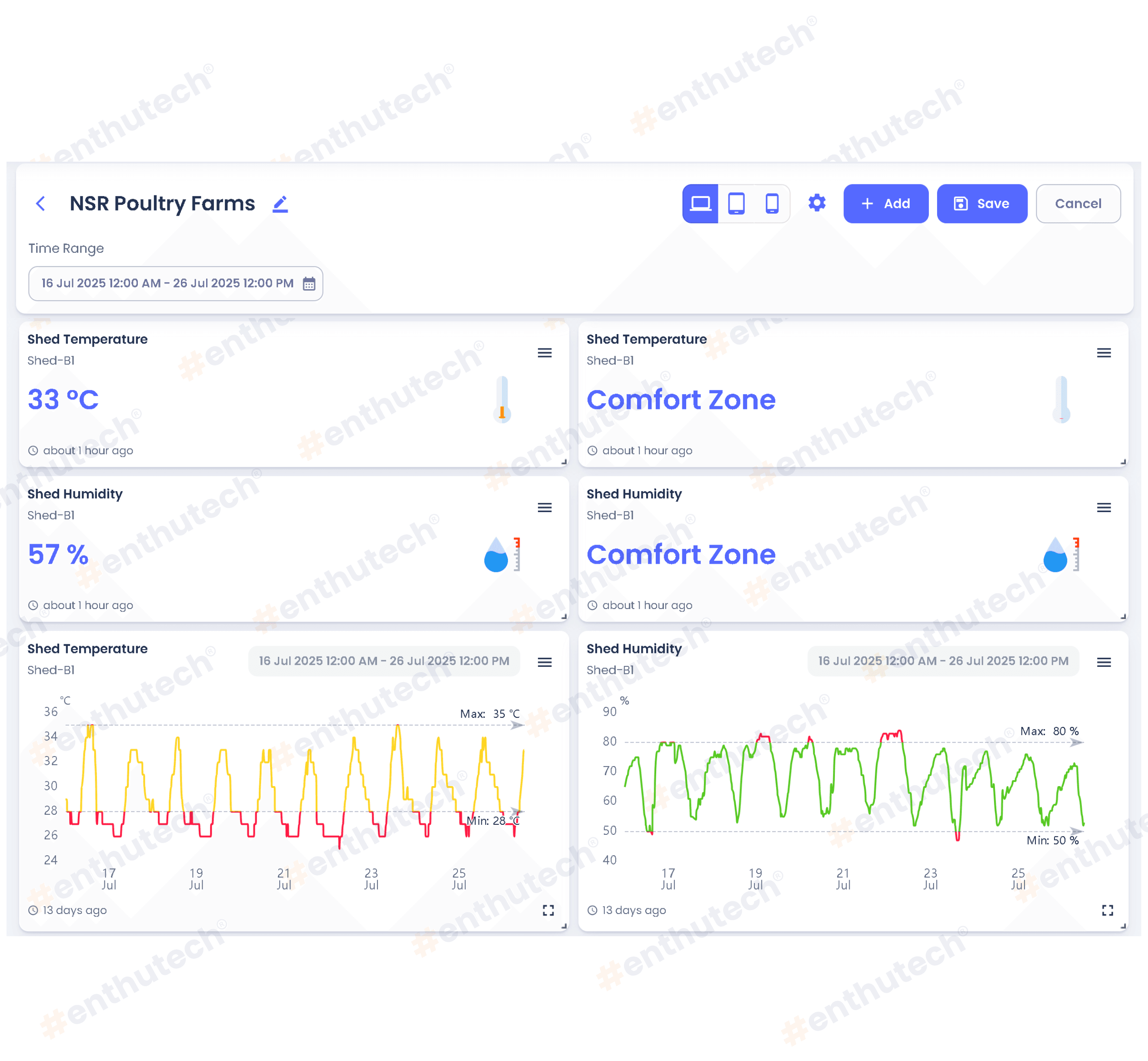Viewport: 1148px width, 1061px height.
Task: Open menu of the 57 % humidity card
Action: click(545, 508)
